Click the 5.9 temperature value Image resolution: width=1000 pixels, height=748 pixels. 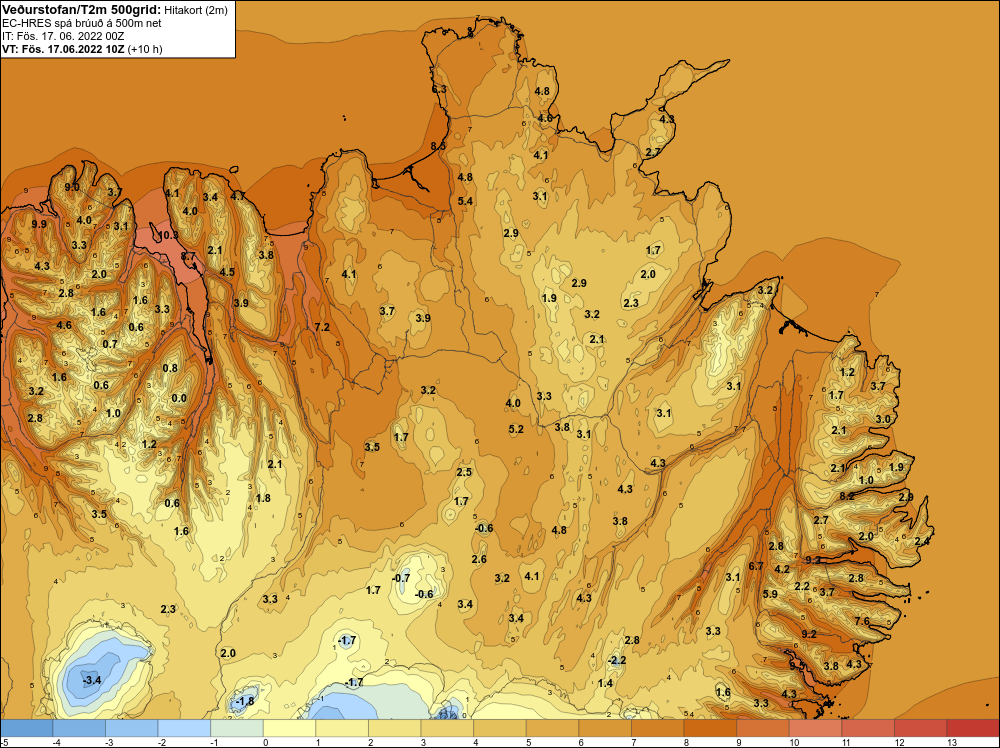pos(770,594)
